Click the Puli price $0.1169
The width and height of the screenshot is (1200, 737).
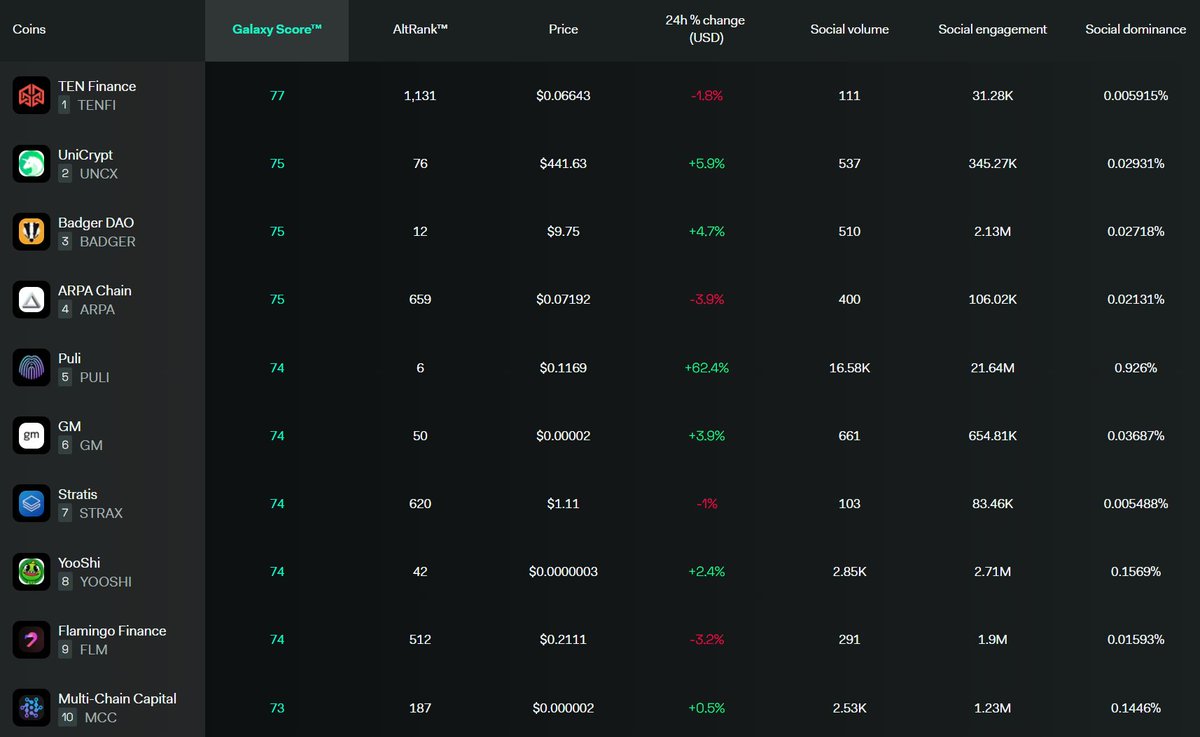(x=563, y=368)
